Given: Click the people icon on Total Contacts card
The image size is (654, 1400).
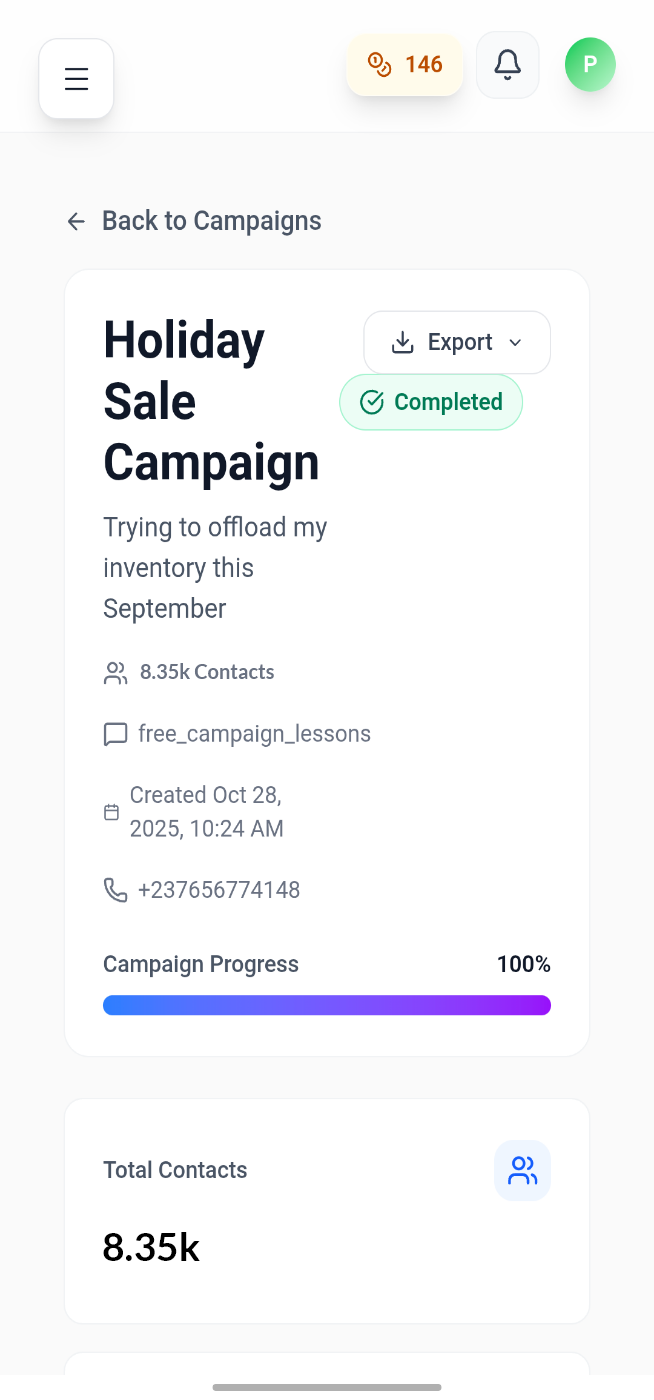Looking at the screenshot, I should click(521, 1170).
